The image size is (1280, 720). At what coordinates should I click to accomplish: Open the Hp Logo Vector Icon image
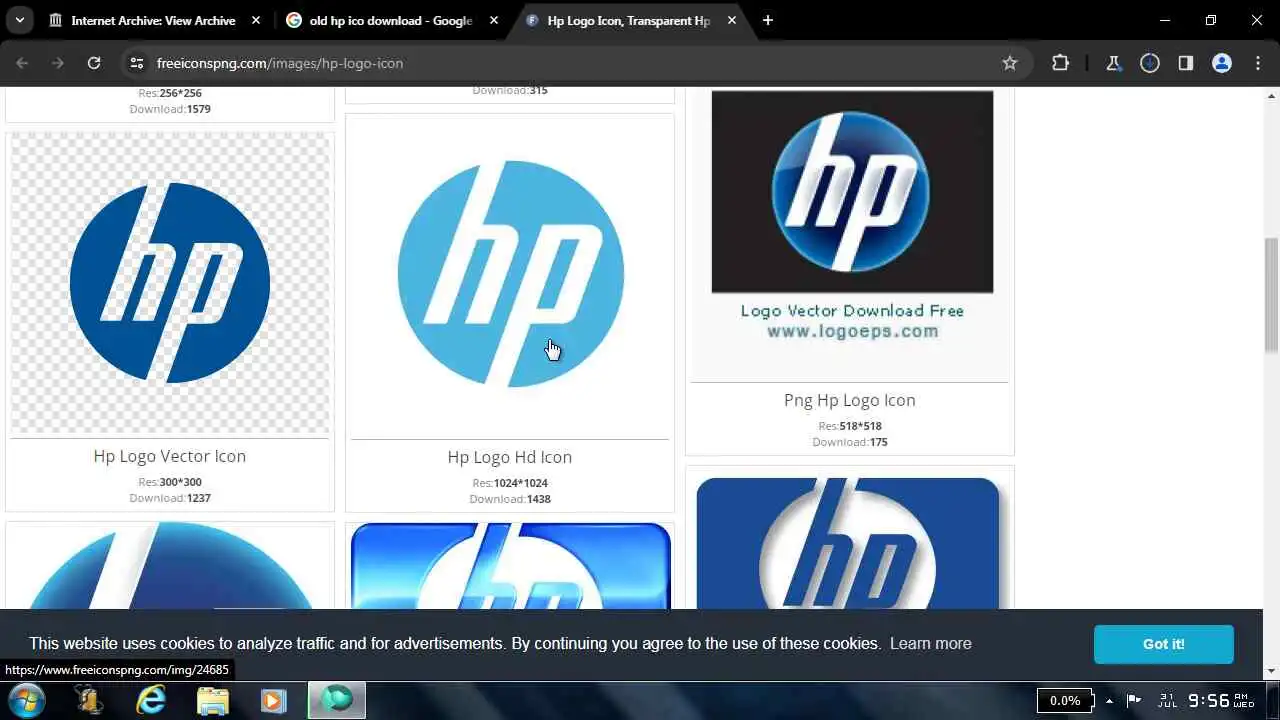click(170, 283)
